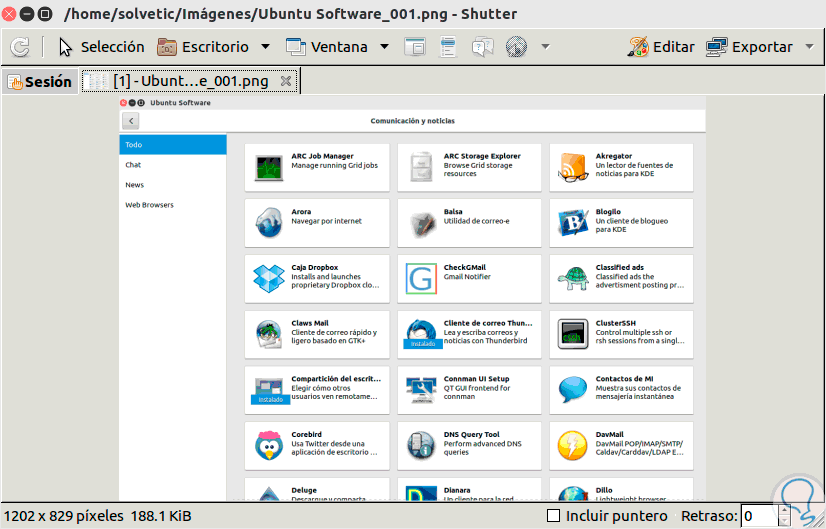Click the Navegar por internet description
826x529 pixels.
(327, 221)
